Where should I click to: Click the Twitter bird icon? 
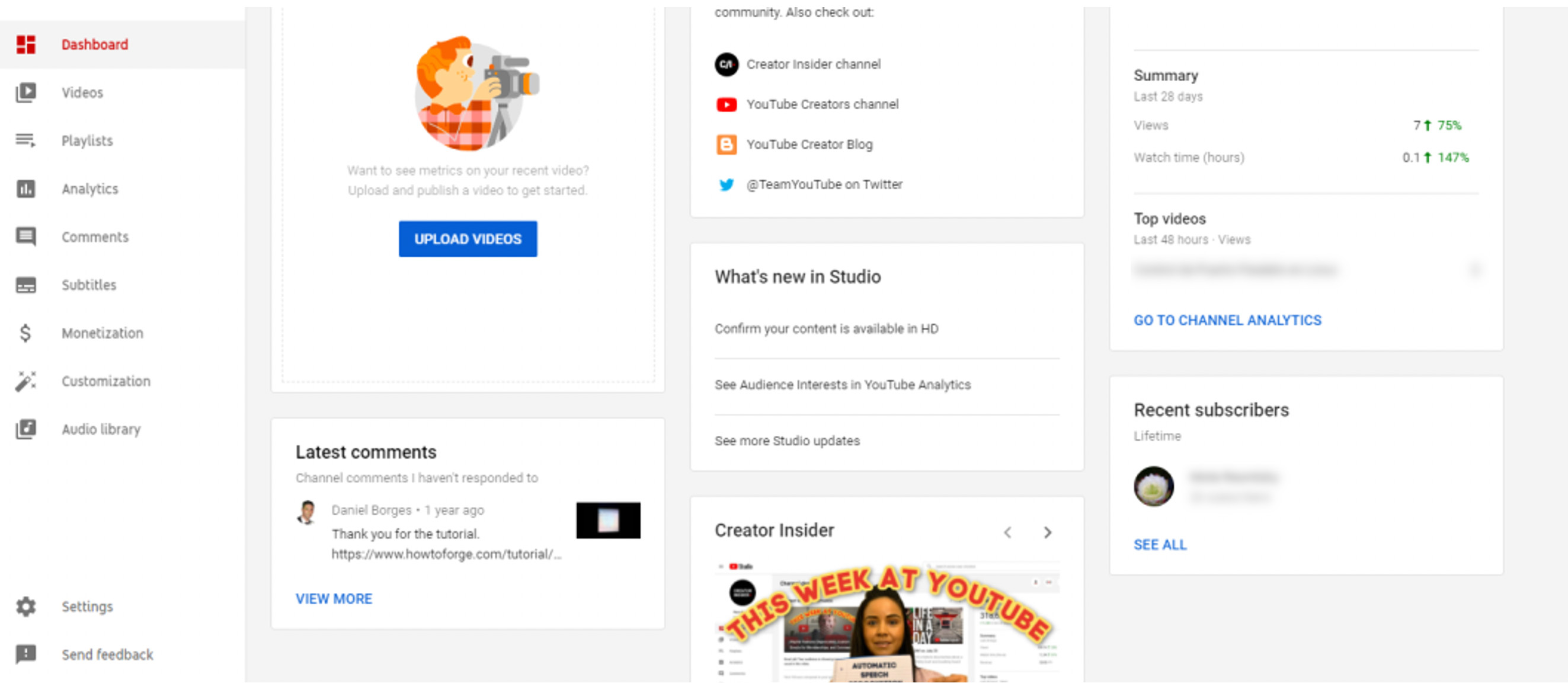click(726, 184)
